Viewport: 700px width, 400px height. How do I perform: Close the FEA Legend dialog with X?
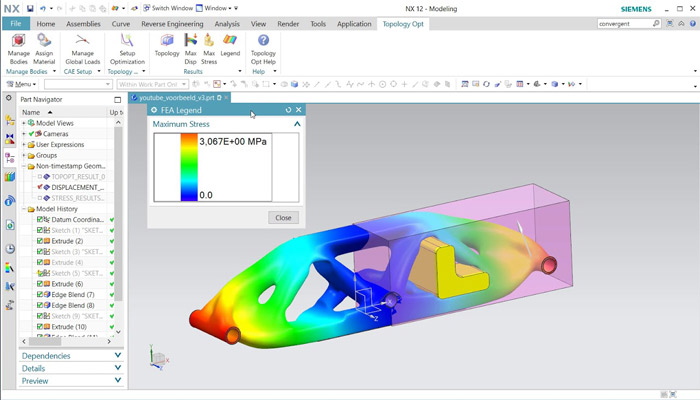(299, 110)
